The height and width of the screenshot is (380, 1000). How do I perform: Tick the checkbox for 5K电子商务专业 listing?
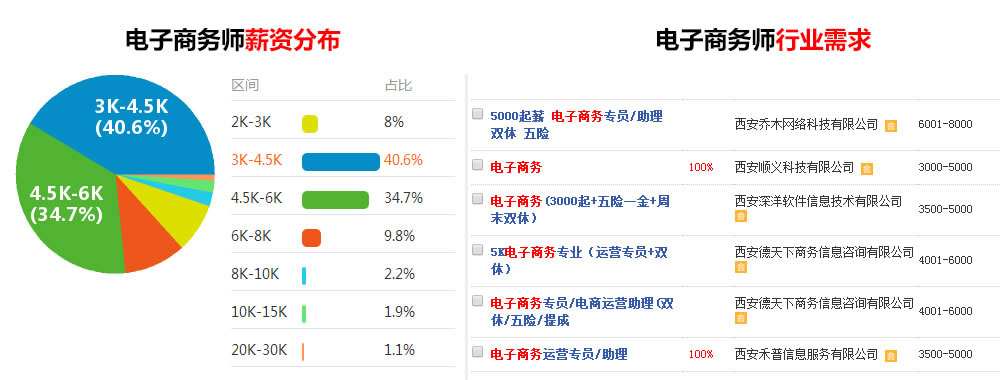click(477, 250)
